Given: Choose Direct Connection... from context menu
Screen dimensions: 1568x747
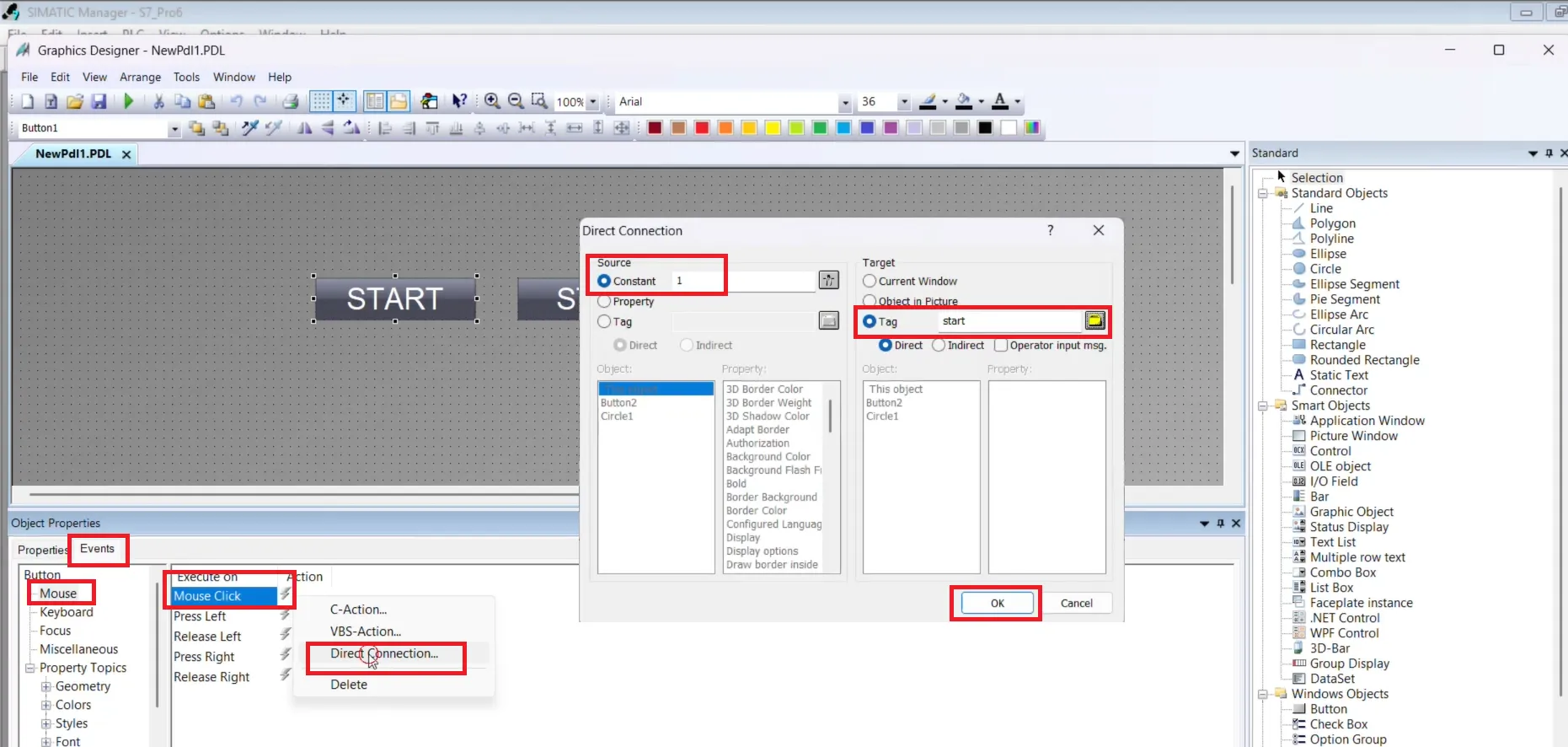Looking at the screenshot, I should [384, 653].
